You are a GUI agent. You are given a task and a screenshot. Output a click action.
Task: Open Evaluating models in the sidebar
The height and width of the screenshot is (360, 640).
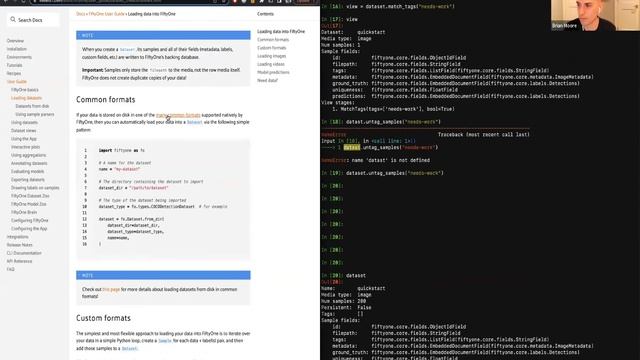pyautogui.click(x=28, y=171)
